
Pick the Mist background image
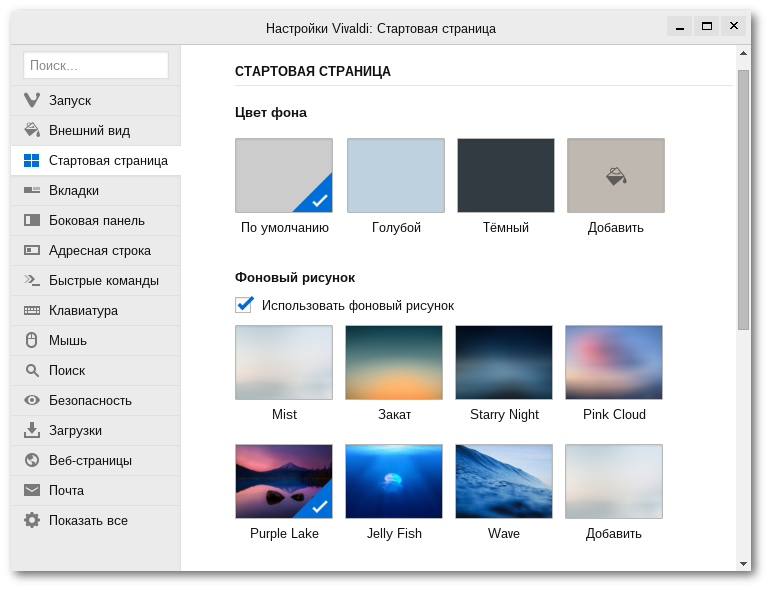[284, 363]
